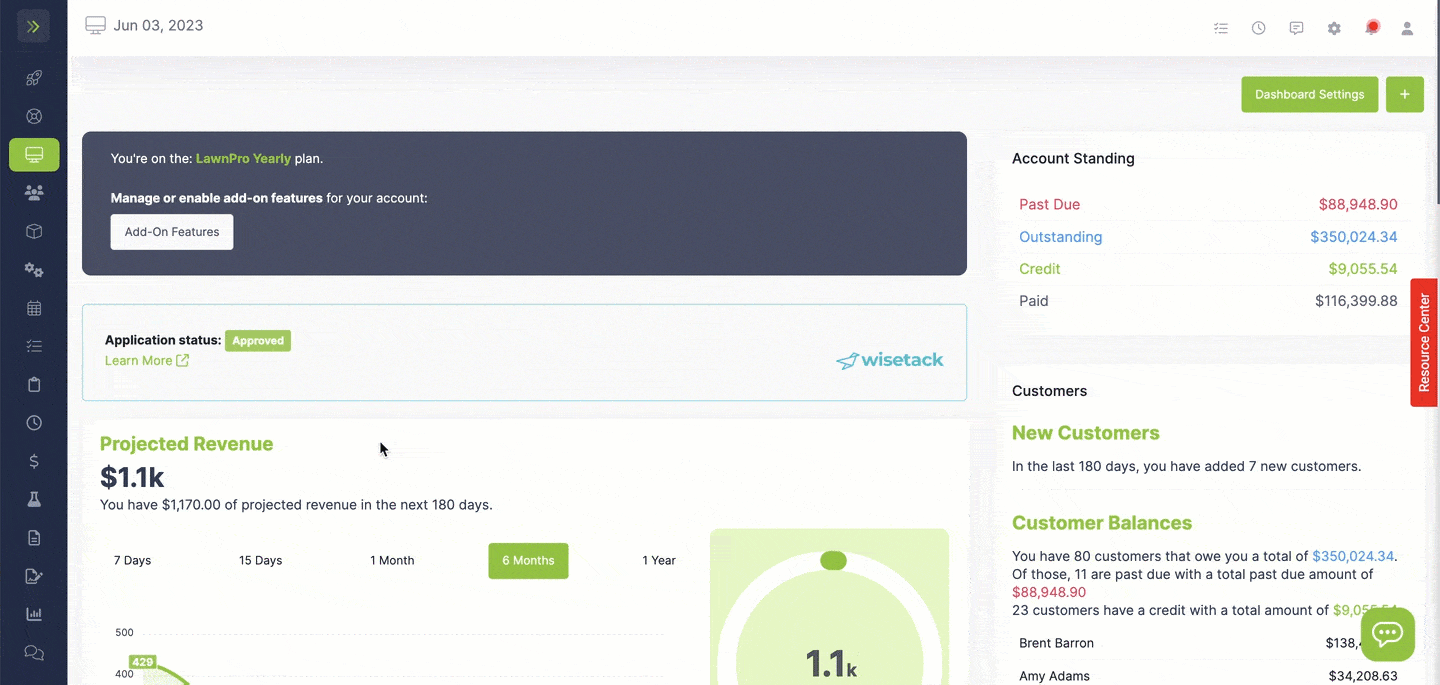
Task: Click the Credit label in Account Standing
Action: tap(1040, 269)
